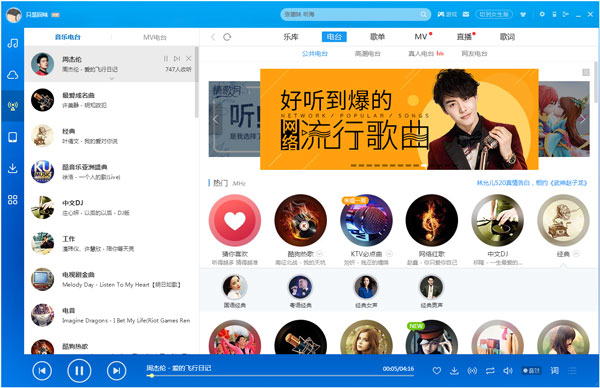Image resolution: width=600 pixels, height=388 pixels.
Task: Open the 林允儿520 promo link
Action: tap(532, 183)
